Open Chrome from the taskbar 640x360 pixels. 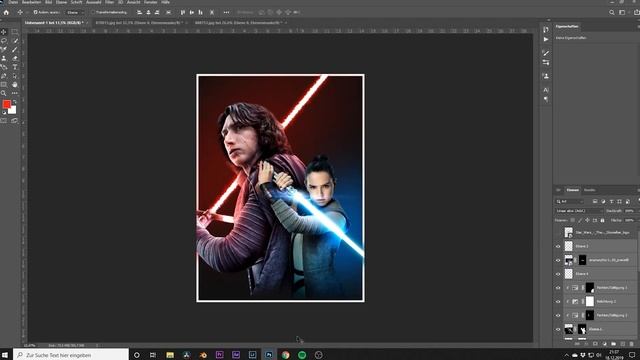pos(285,355)
